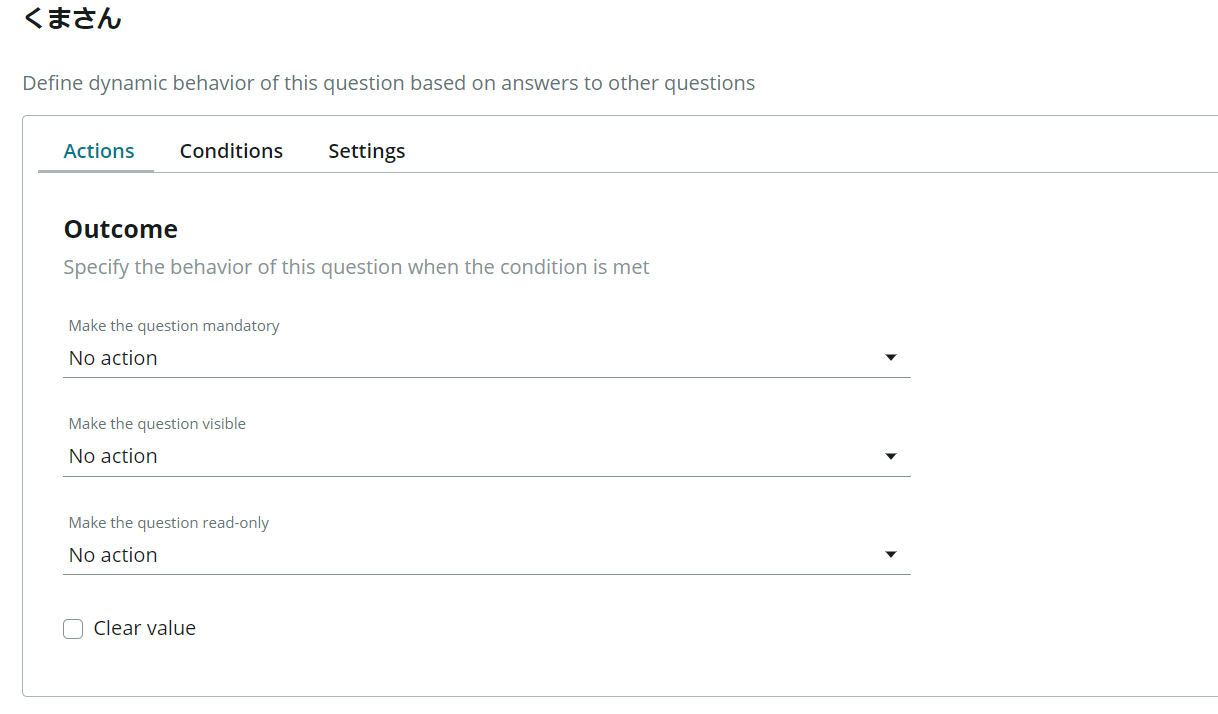
Task: Switch to the Conditions tab
Action: click(x=231, y=151)
